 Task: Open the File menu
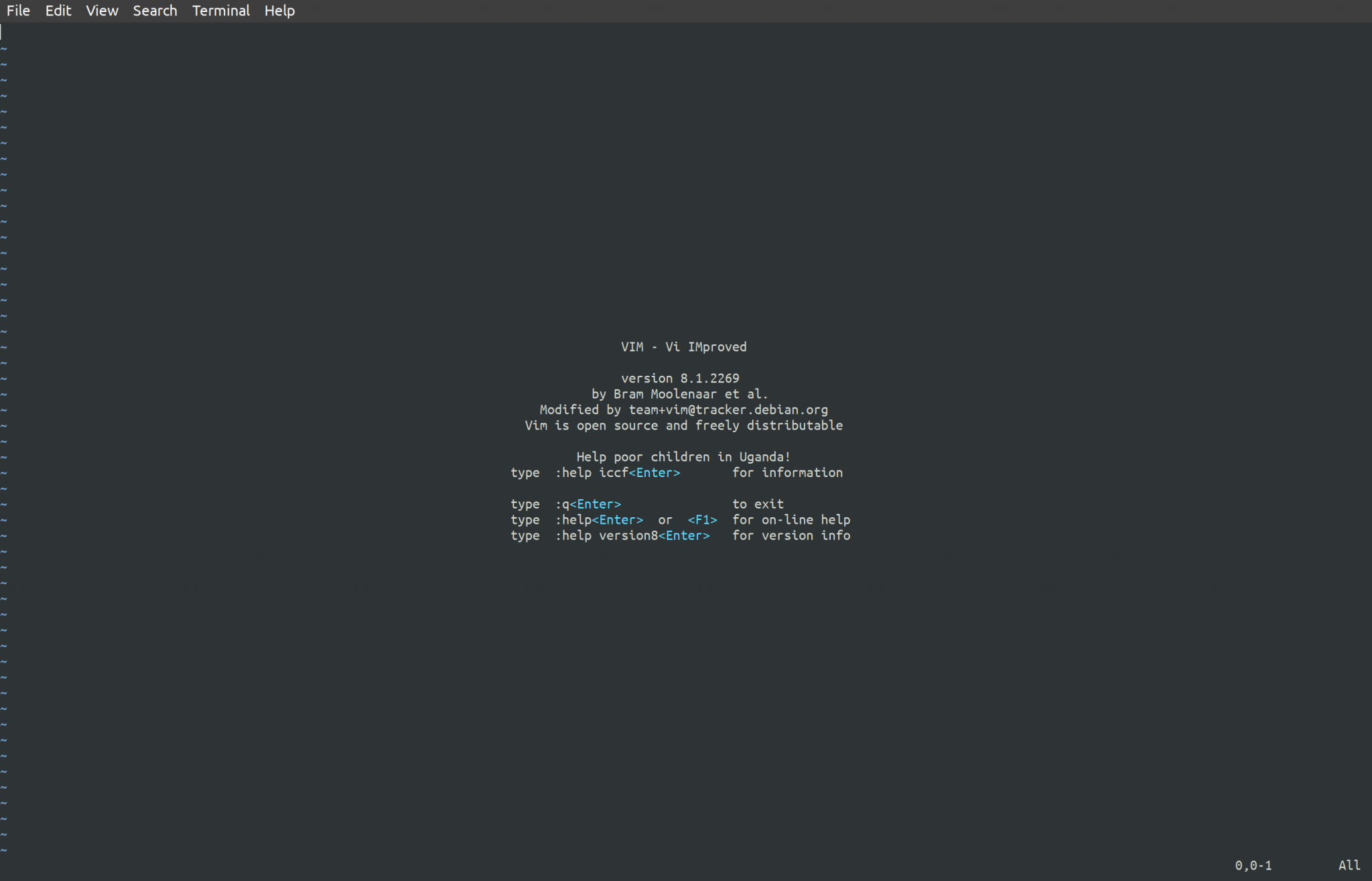coord(18,10)
